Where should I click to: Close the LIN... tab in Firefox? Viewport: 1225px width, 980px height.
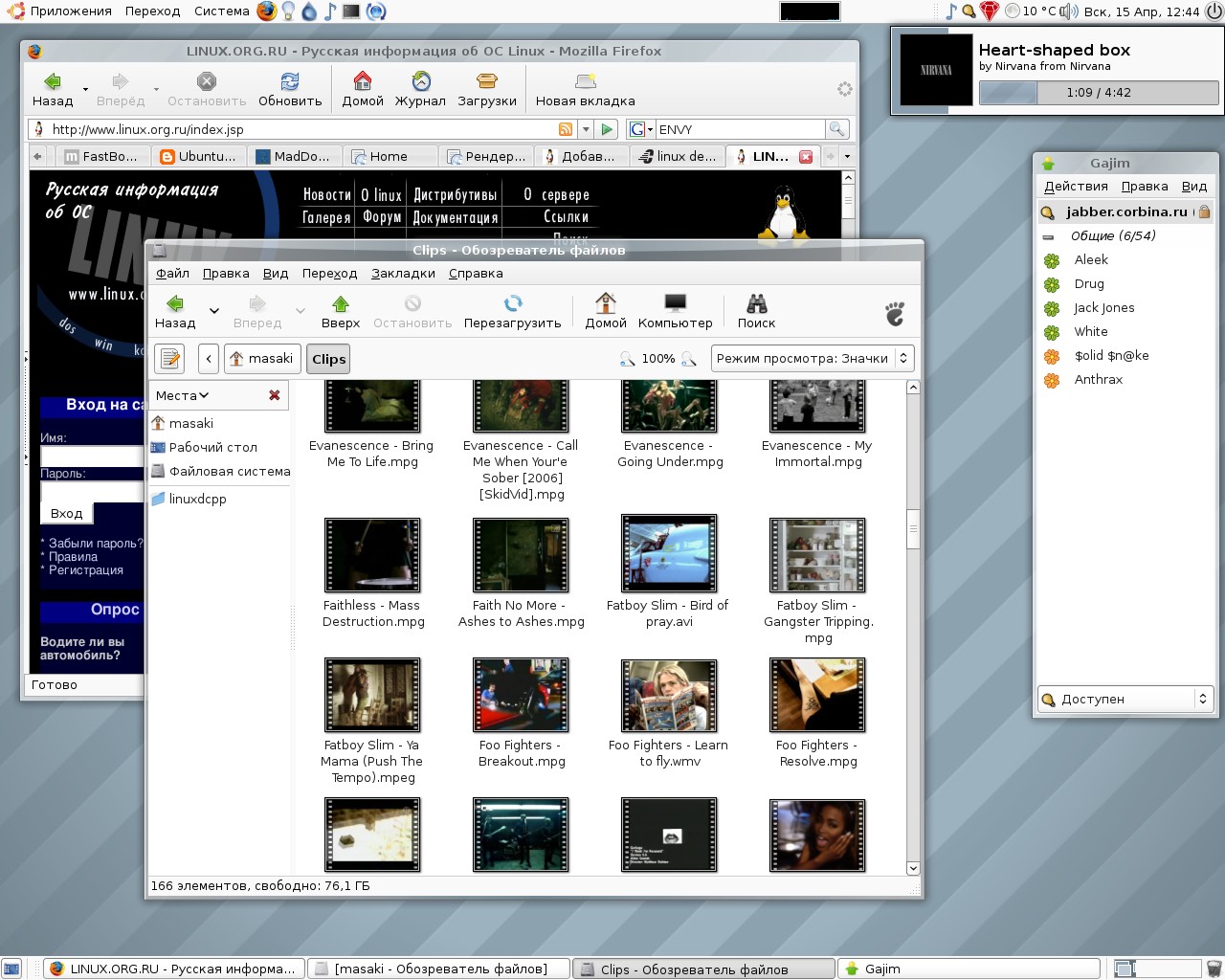pos(806,157)
